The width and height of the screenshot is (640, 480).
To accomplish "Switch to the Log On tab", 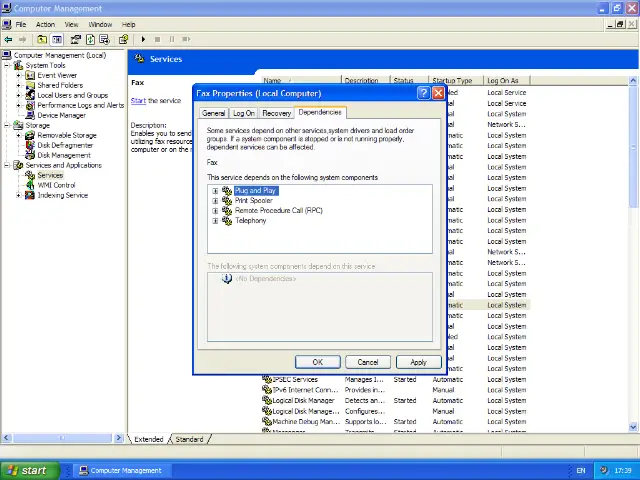I will click(x=244, y=113).
